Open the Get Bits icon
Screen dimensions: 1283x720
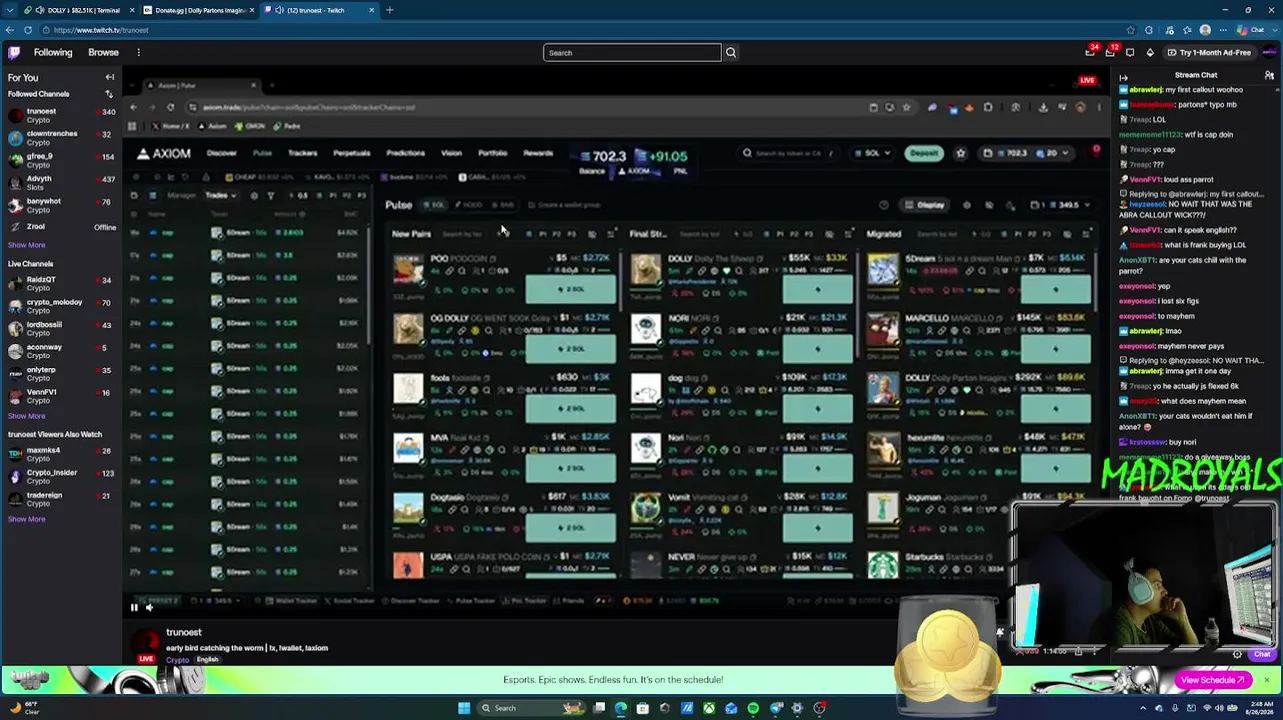tap(1150, 52)
